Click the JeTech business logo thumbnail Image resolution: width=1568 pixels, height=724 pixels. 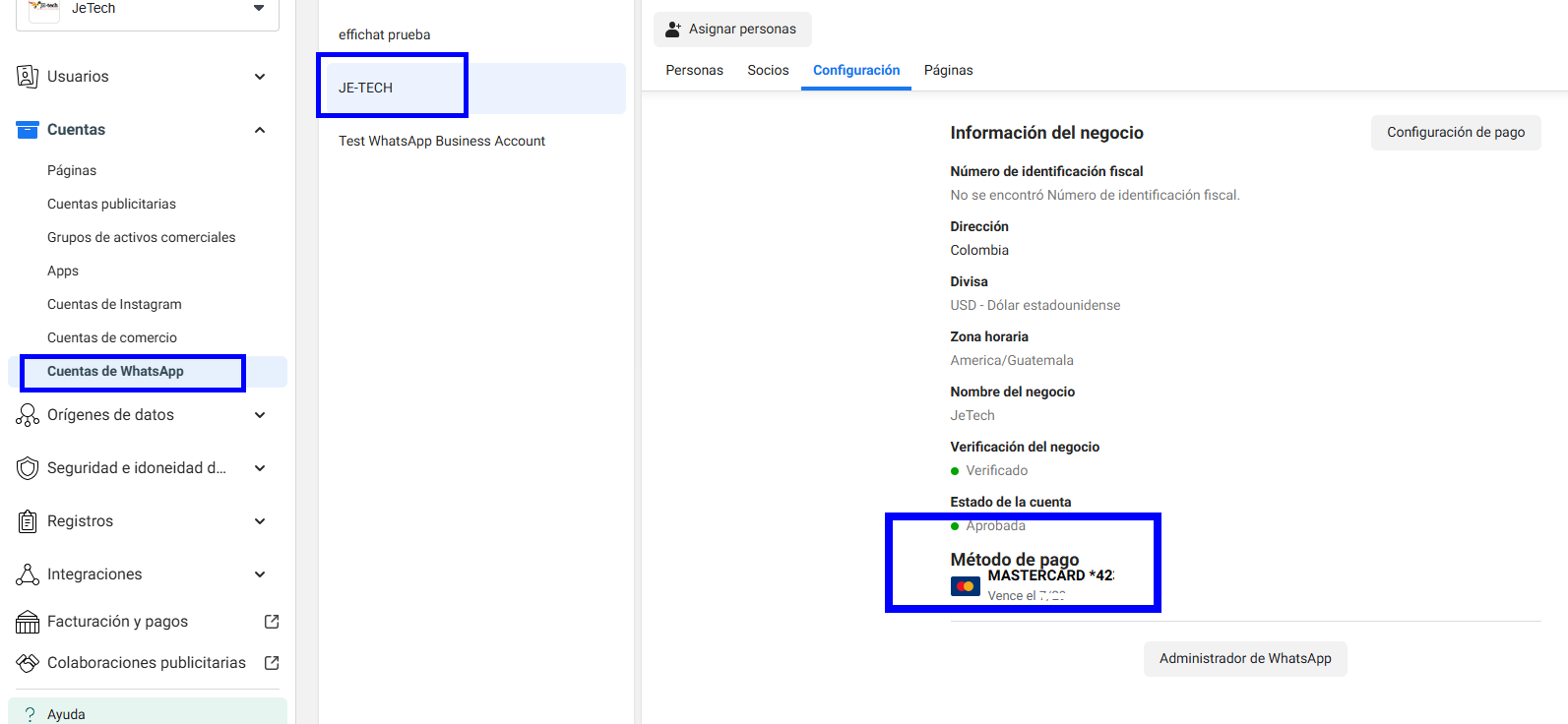(44, 9)
